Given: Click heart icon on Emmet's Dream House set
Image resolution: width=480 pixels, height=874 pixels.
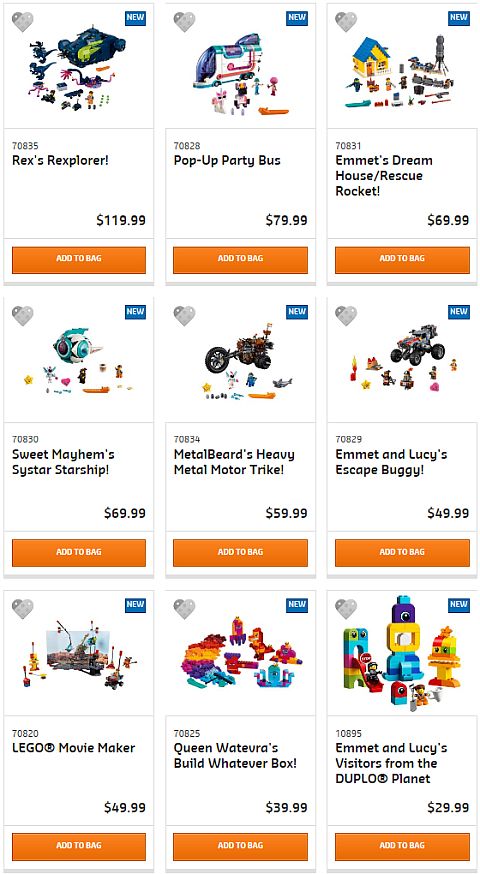Looking at the screenshot, I should click(x=346, y=22).
